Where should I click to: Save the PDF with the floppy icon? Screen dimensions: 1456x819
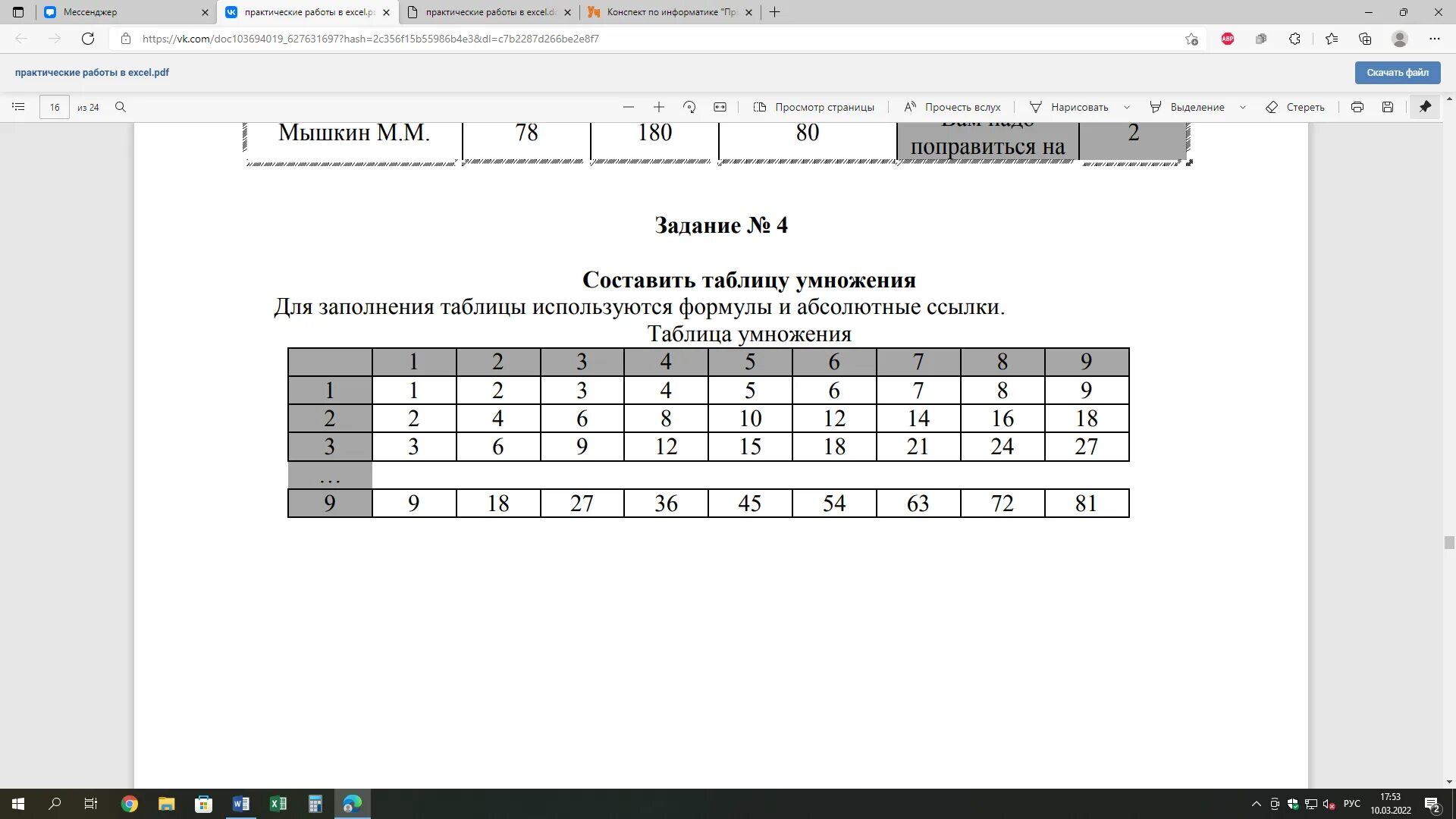1387,107
